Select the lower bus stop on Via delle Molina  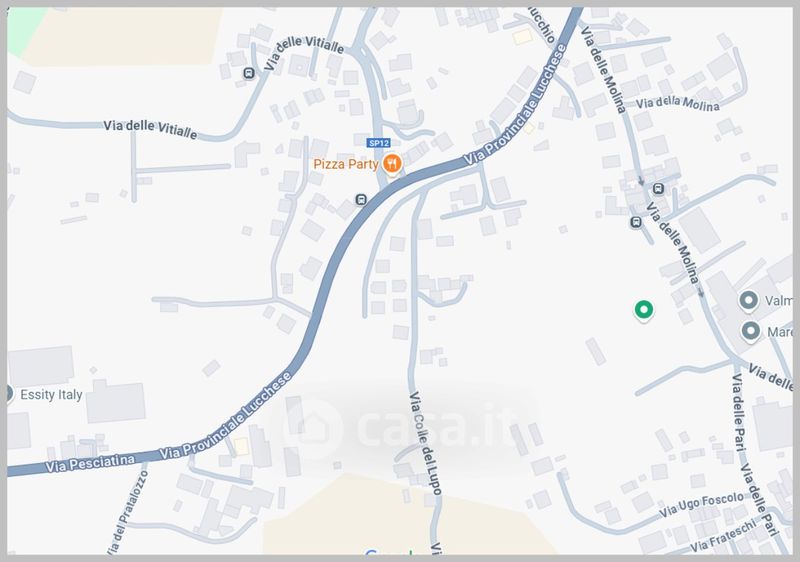tap(636, 222)
